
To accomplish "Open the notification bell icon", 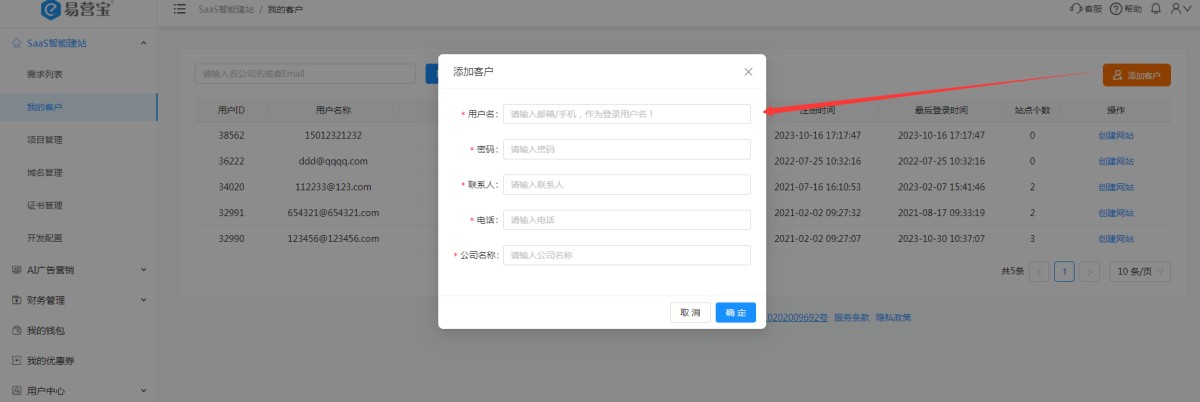I will (x=1155, y=9).
